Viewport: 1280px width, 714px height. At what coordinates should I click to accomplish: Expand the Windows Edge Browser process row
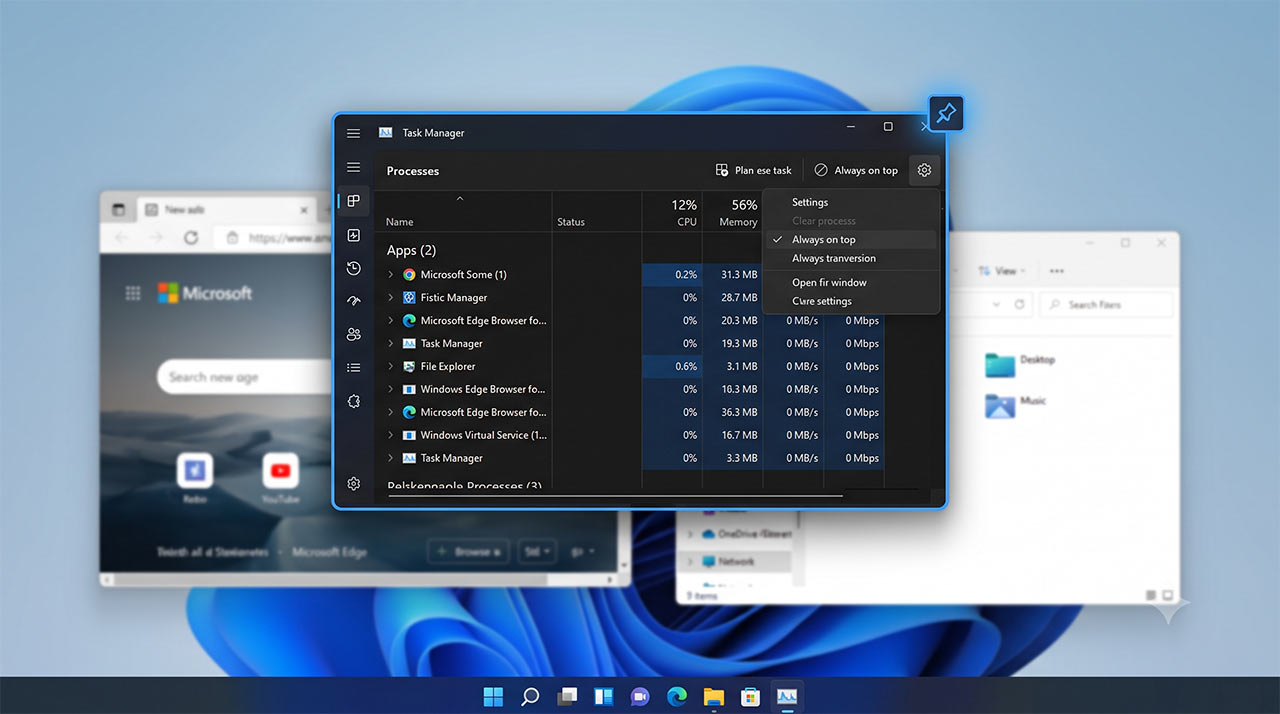pyautogui.click(x=391, y=389)
